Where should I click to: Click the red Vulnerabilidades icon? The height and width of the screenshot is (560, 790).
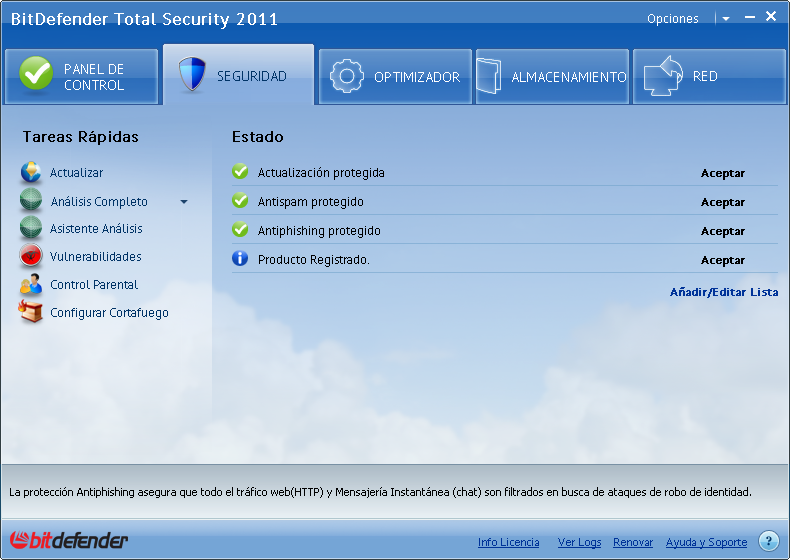31,257
